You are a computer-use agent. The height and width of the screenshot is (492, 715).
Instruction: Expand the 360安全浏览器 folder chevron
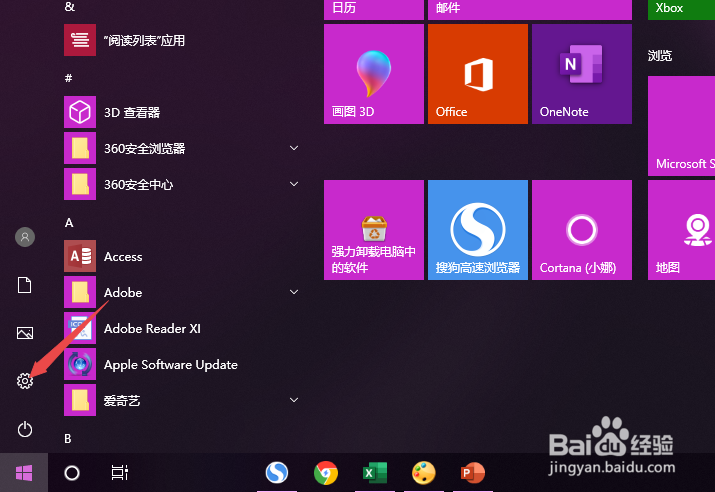coord(294,148)
